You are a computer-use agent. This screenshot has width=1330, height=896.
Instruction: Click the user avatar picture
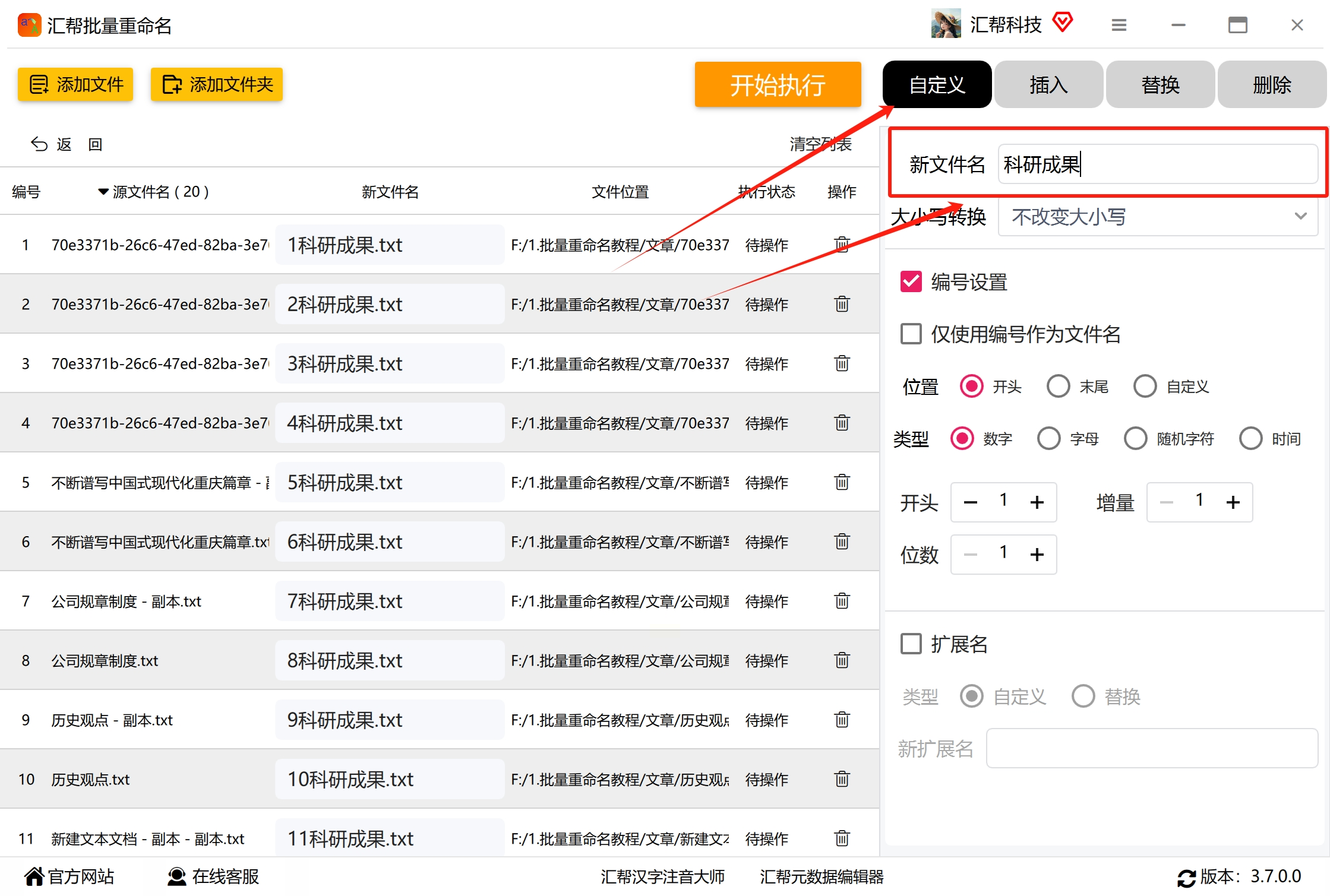pos(946,24)
